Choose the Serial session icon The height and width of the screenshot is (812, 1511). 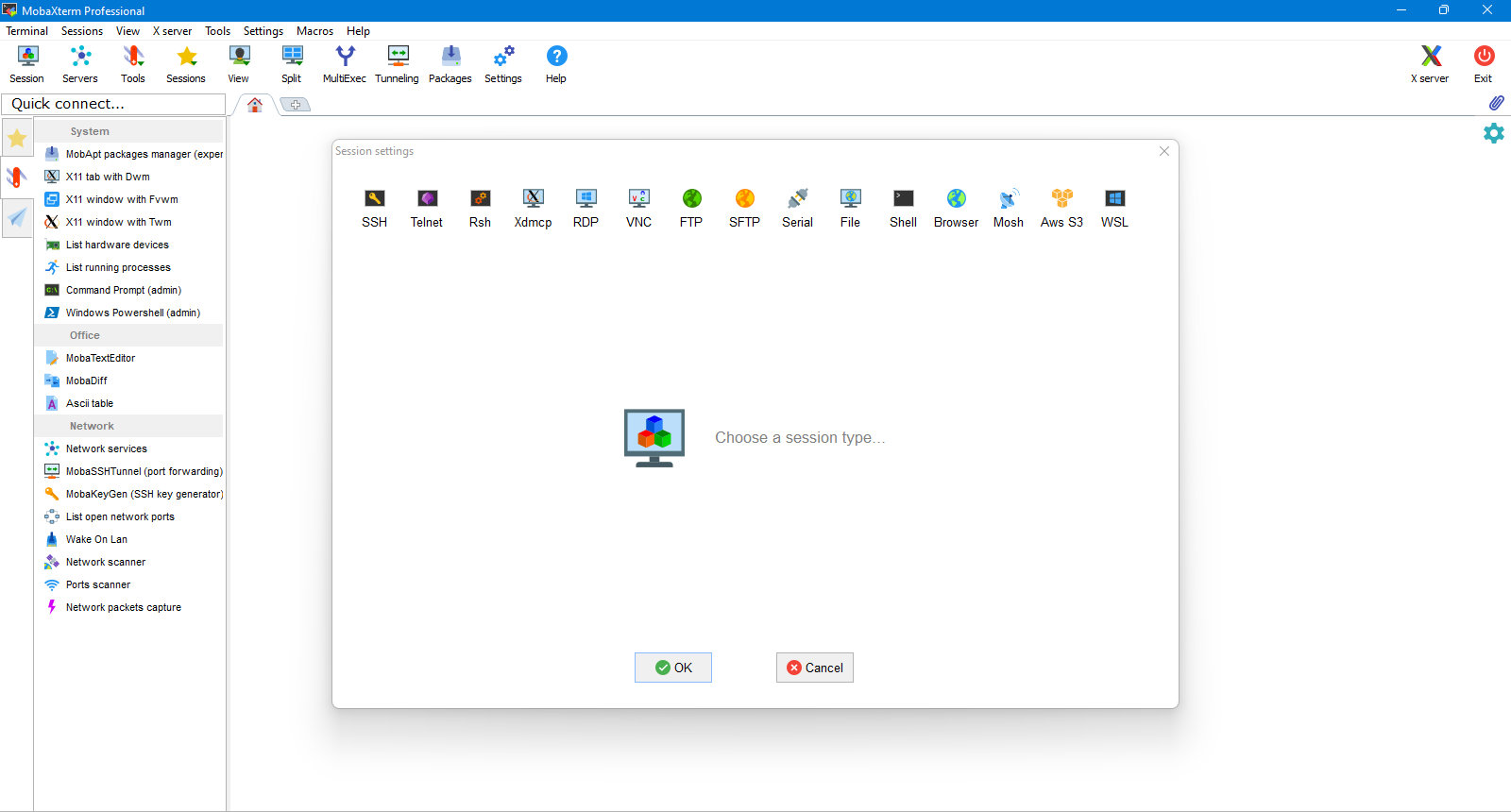[x=797, y=208]
